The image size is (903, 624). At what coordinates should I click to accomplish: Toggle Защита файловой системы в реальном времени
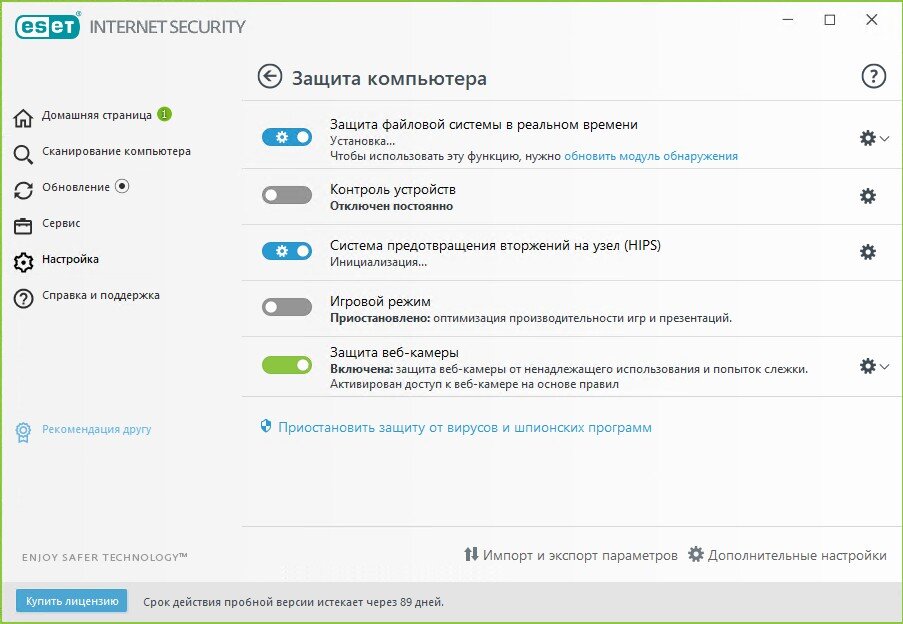click(287, 137)
